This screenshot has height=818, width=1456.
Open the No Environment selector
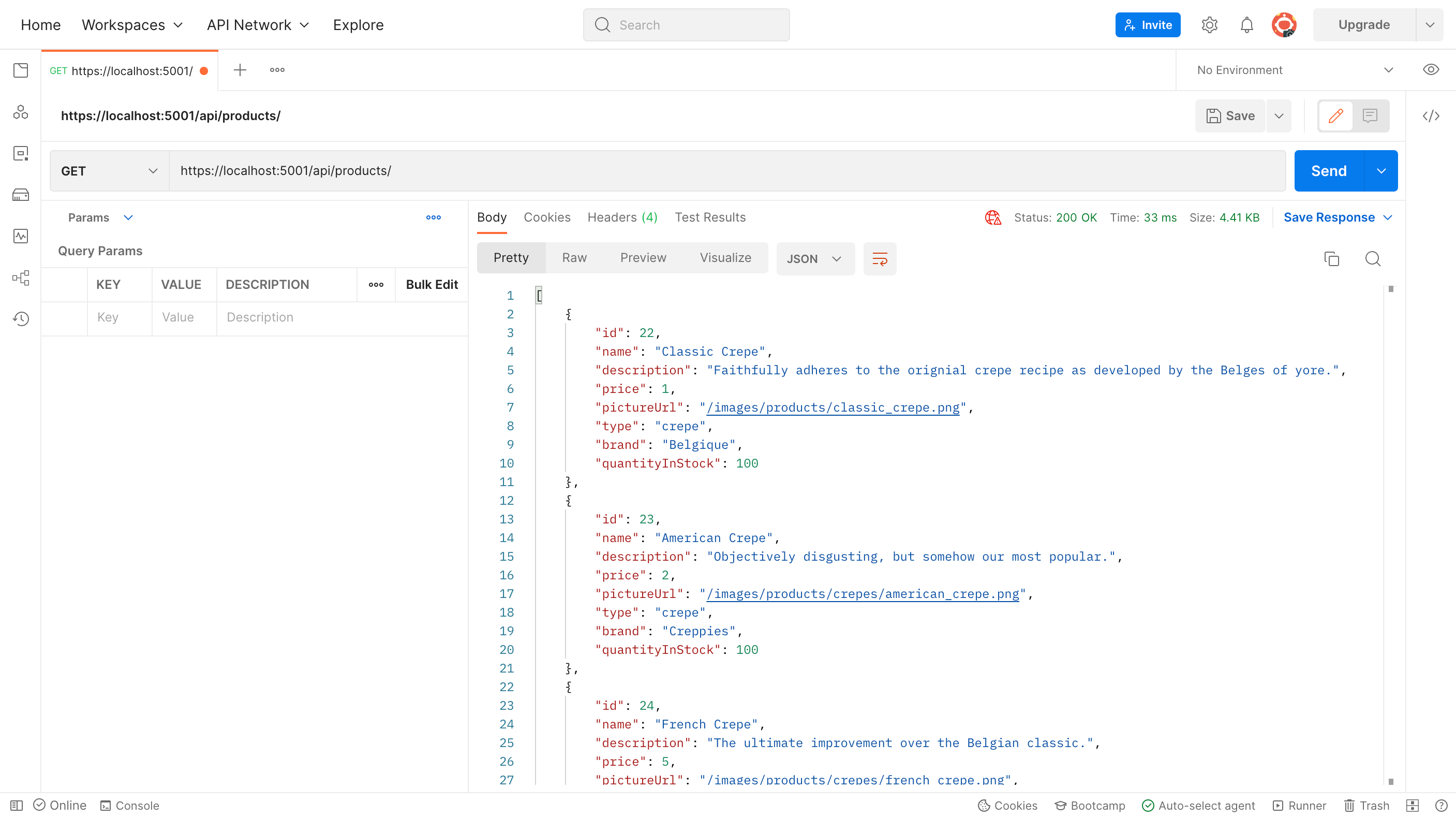(x=1294, y=70)
